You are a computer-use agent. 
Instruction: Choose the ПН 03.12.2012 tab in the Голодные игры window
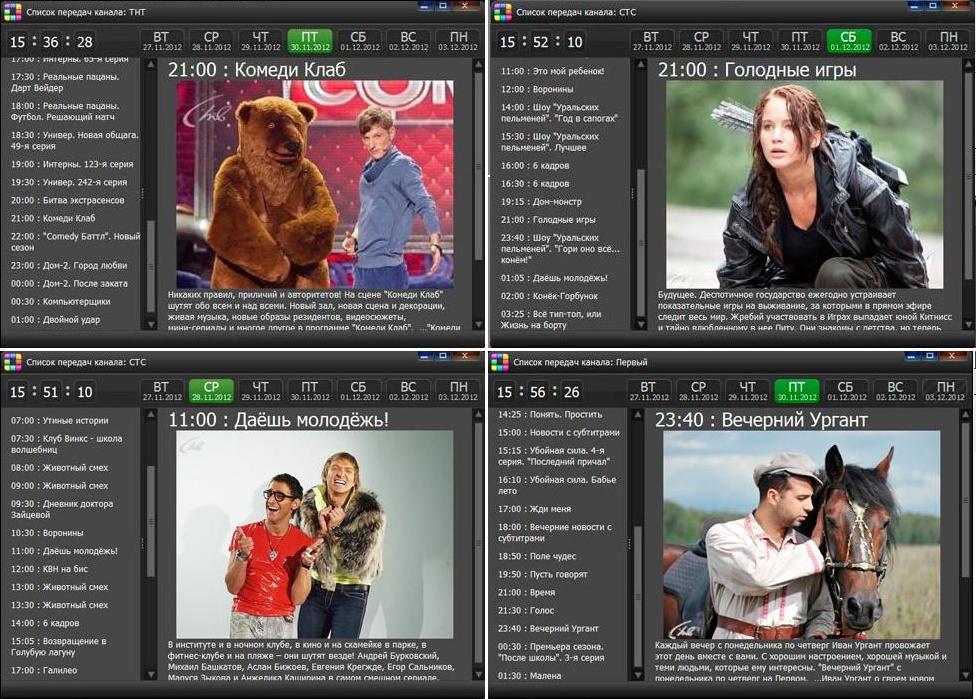(x=945, y=41)
